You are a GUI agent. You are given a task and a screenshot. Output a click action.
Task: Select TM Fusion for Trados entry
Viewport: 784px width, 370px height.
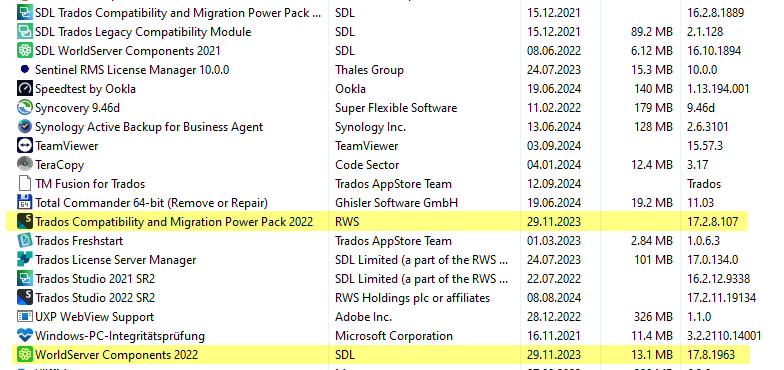(90, 184)
